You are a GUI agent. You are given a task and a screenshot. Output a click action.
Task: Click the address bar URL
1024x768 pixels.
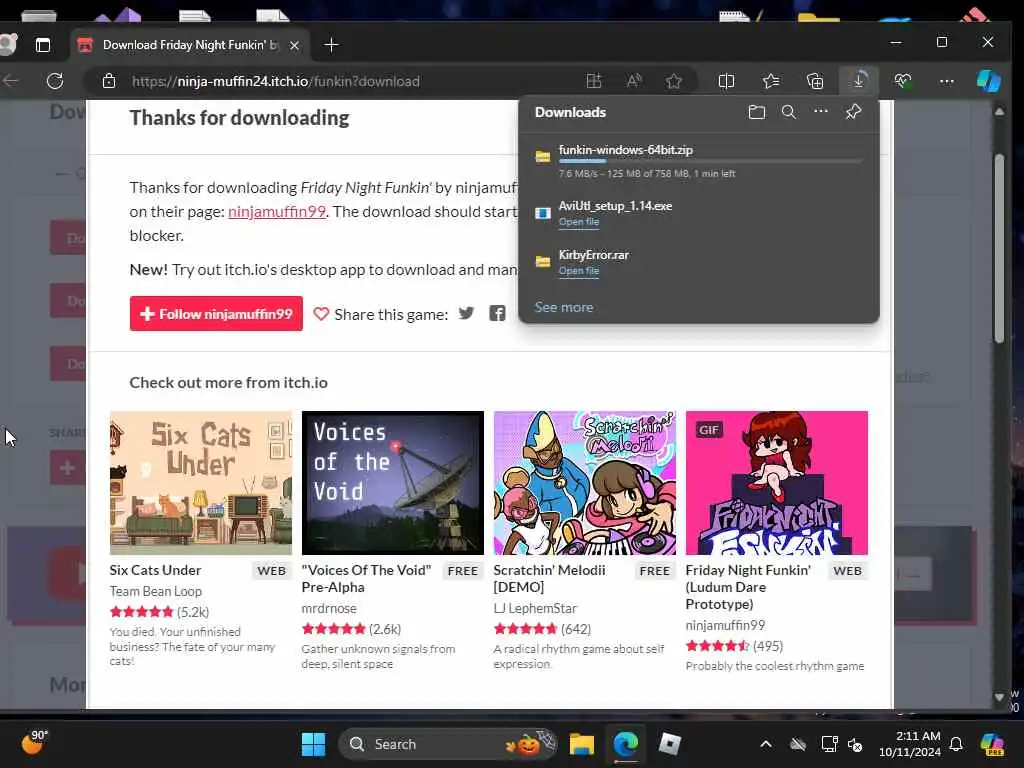point(276,81)
